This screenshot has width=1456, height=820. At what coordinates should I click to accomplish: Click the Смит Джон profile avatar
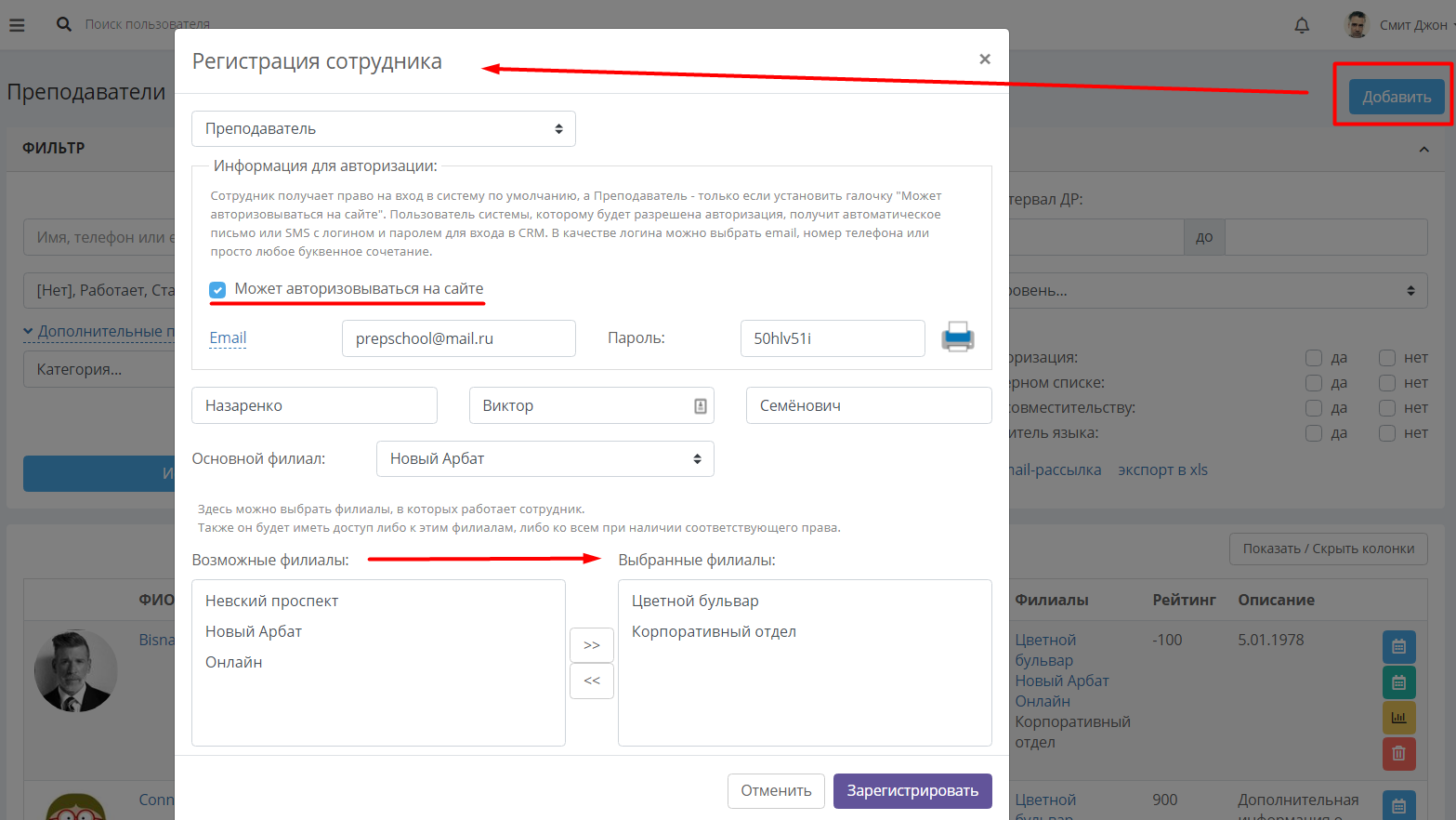[1357, 25]
